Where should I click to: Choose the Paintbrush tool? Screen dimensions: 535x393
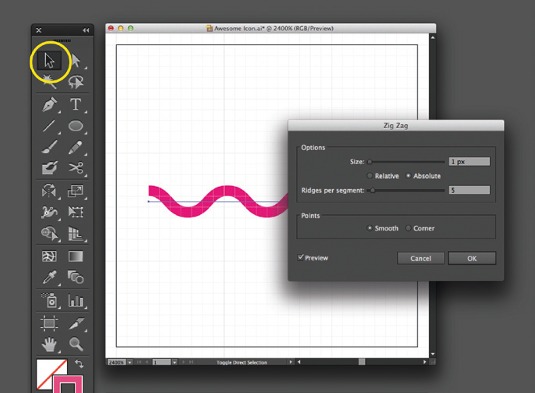point(49,147)
